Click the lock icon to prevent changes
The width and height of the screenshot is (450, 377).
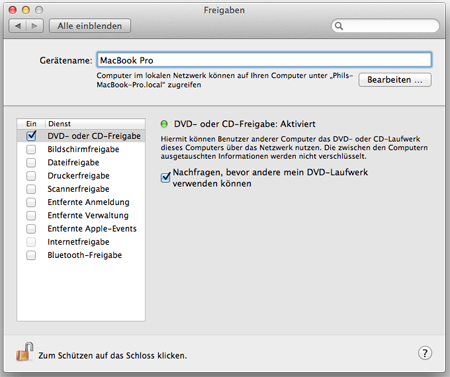click(25, 351)
